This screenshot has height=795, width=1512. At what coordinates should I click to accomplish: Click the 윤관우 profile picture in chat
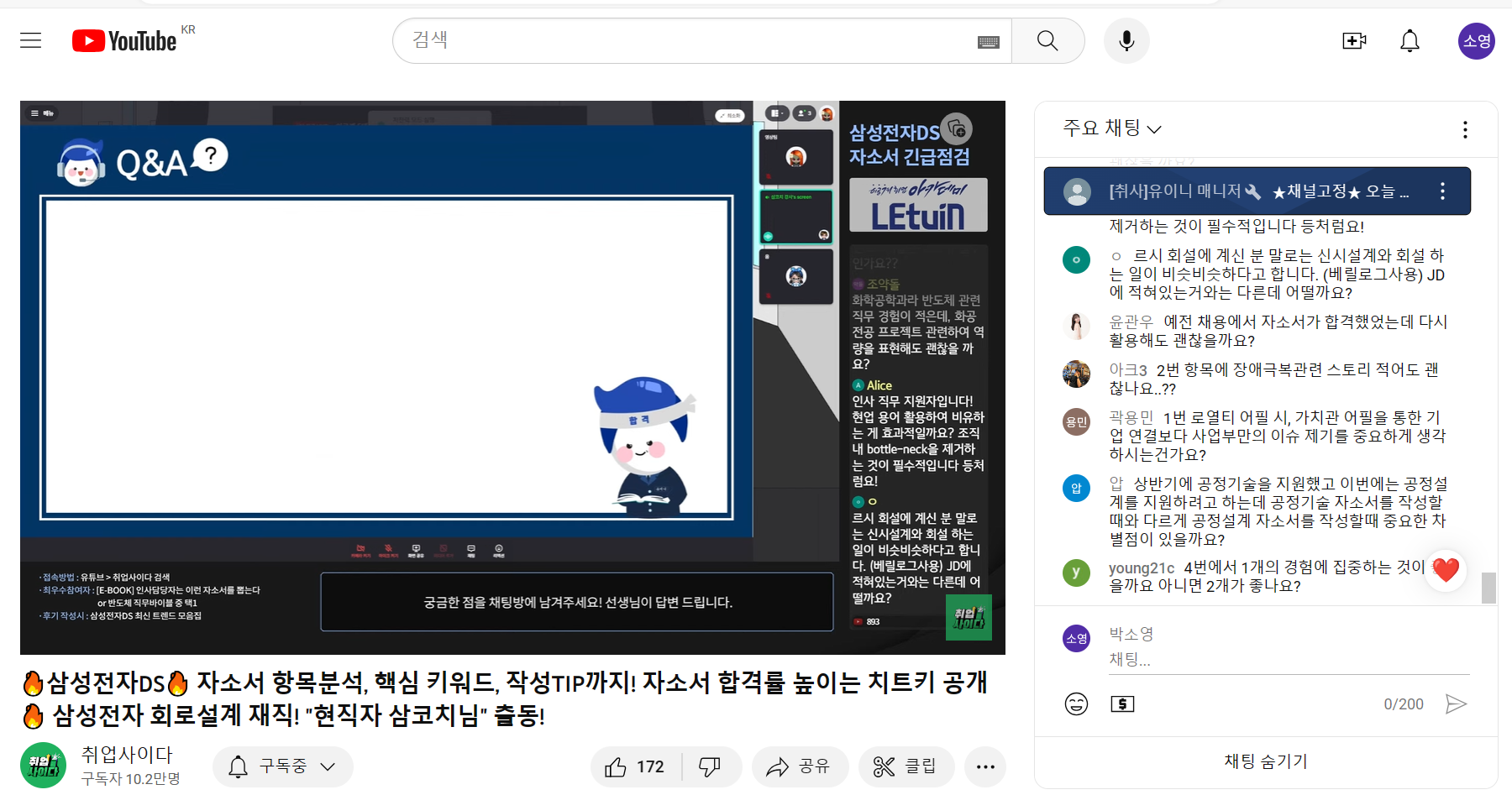point(1076,326)
